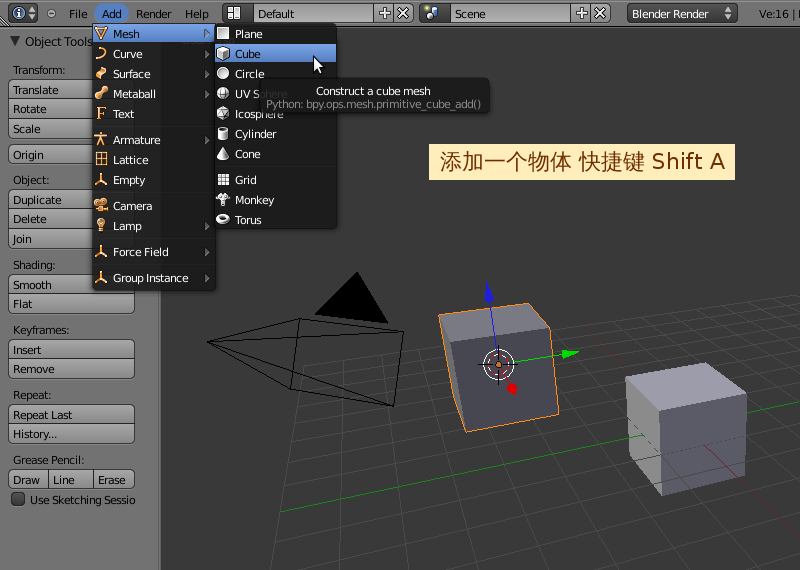Click the Grid mesh icon
The height and width of the screenshot is (570, 800).
(x=223, y=180)
